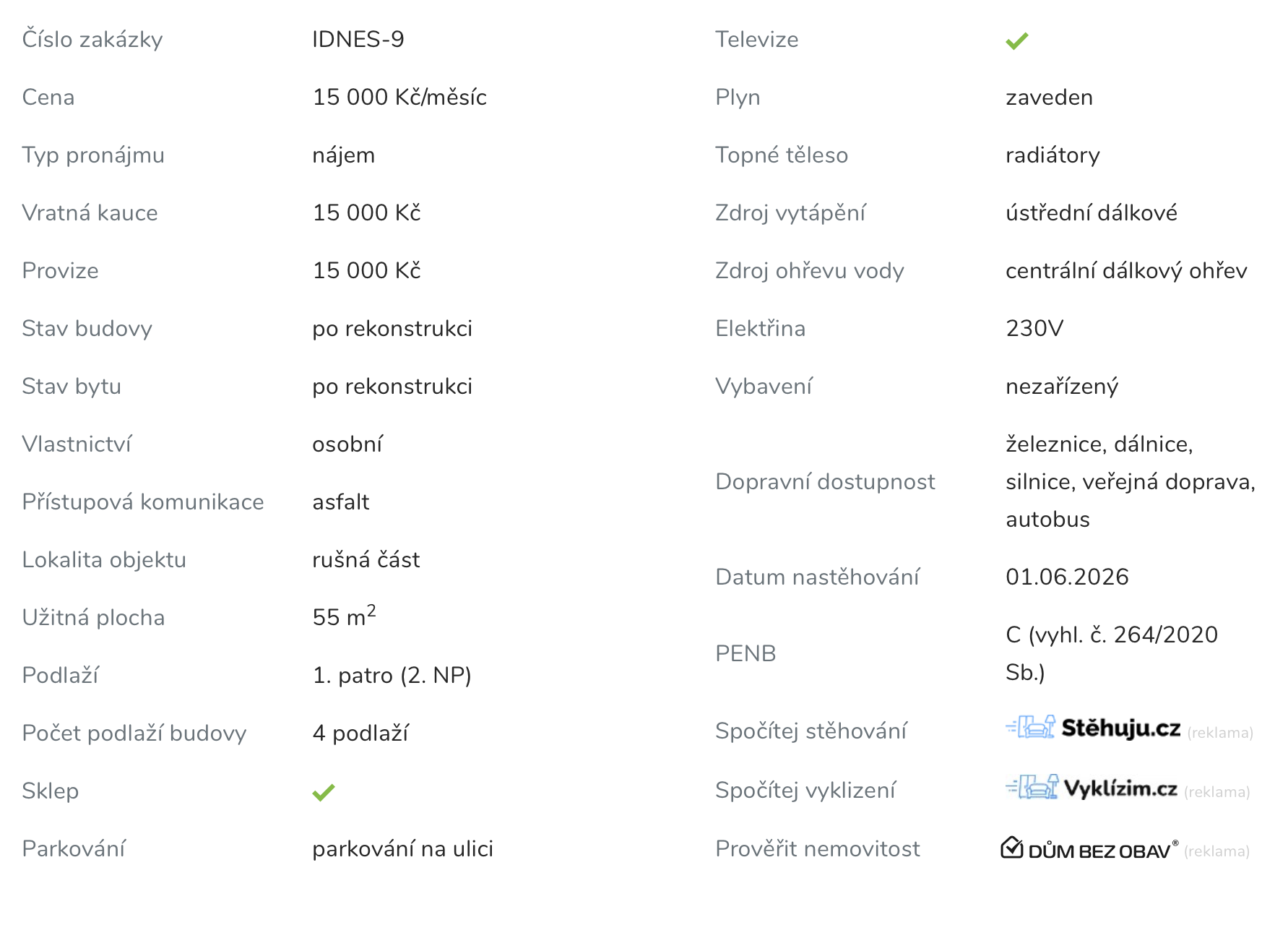
Task: Click the IDNES-9 order number
Action: coord(358,39)
